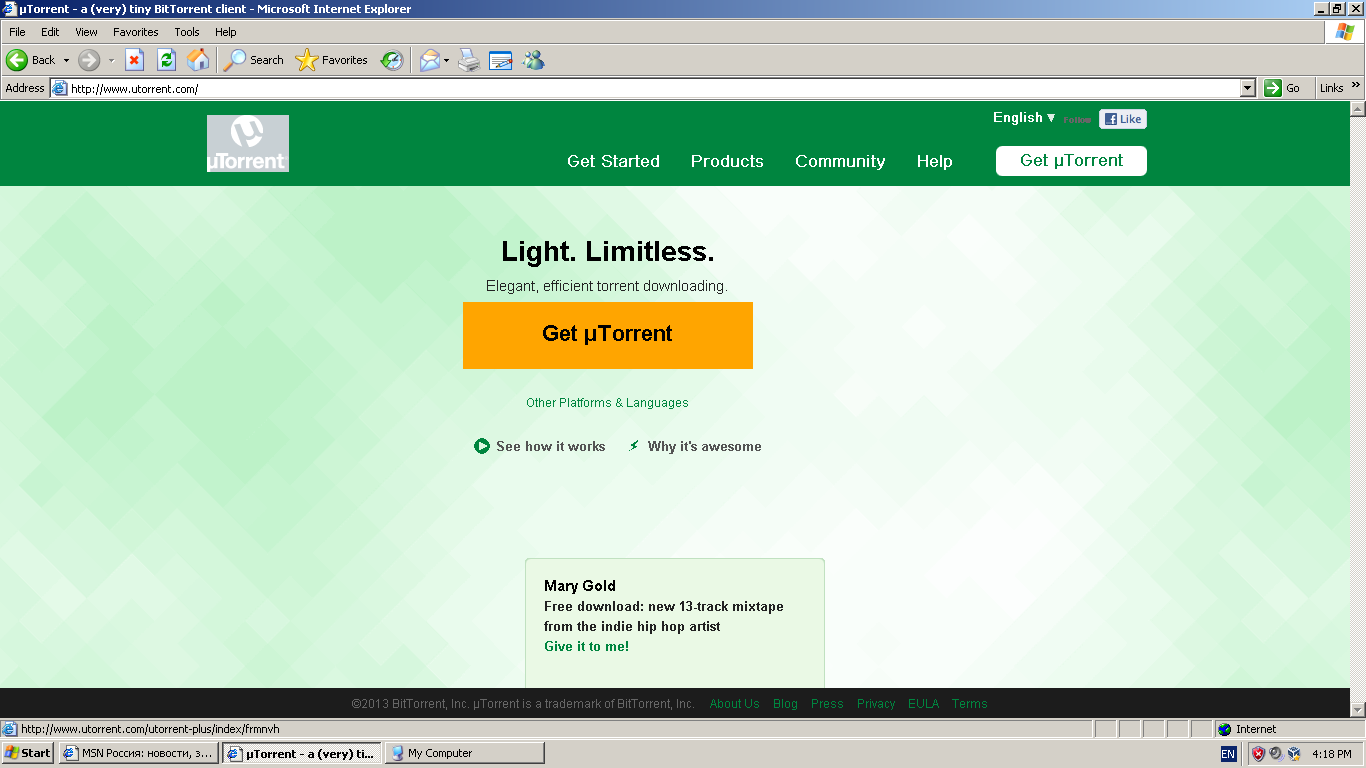Viewport: 1366px width, 768px height.
Task: Click the green Go arrow button
Action: [1273, 88]
